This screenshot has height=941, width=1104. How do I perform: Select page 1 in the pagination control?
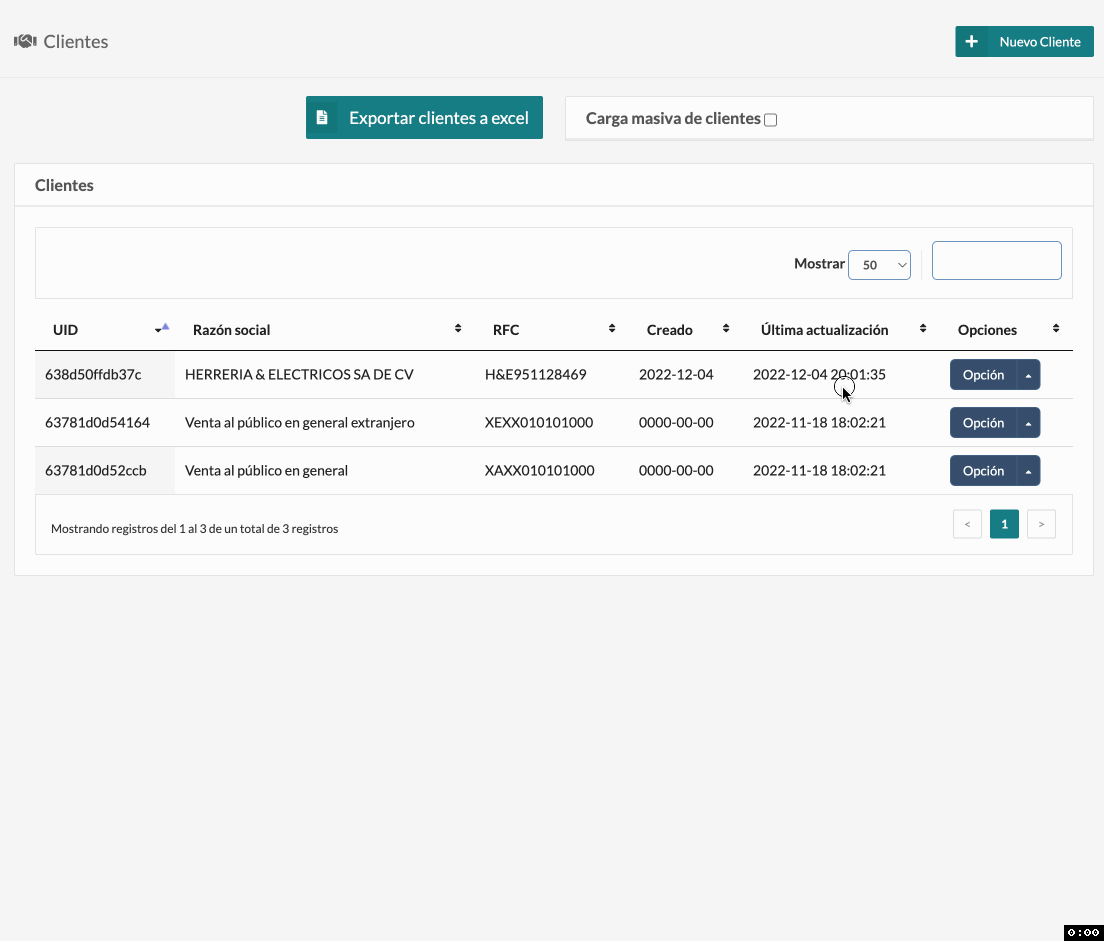[1004, 523]
